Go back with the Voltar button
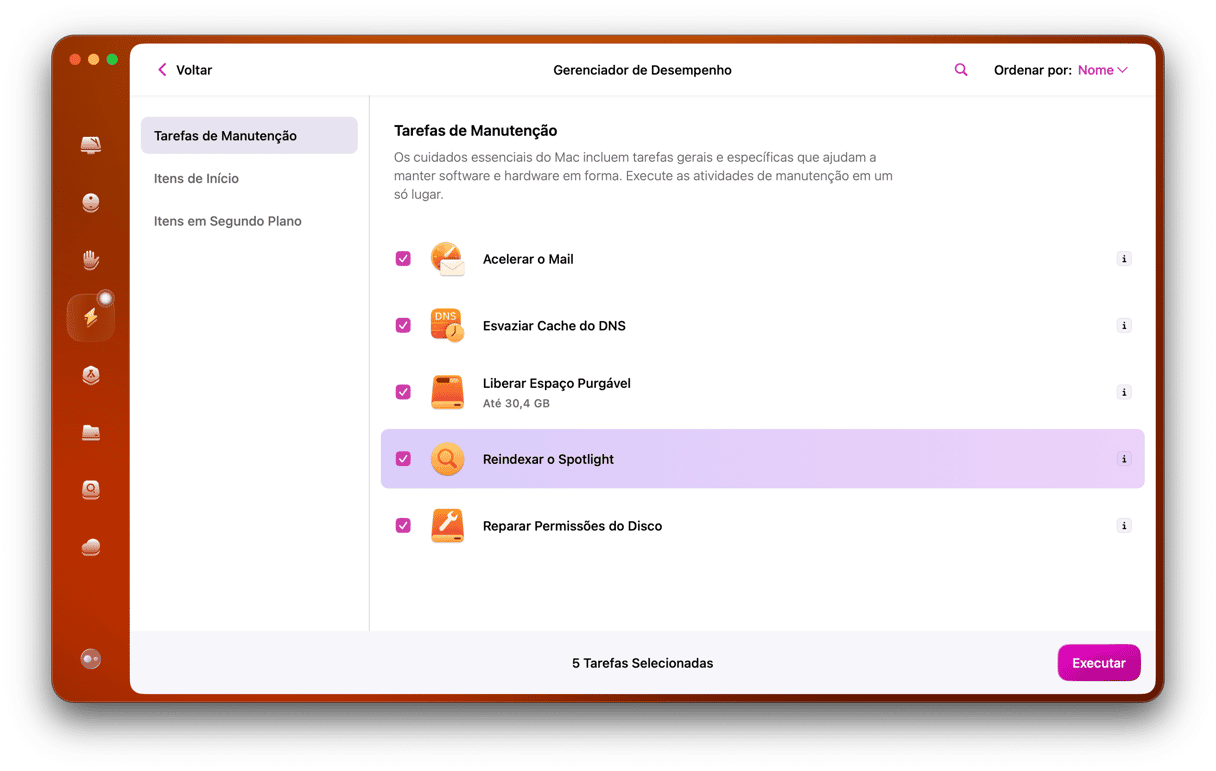The height and width of the screenshot is (771, 1216). click(x=185, y=70)
